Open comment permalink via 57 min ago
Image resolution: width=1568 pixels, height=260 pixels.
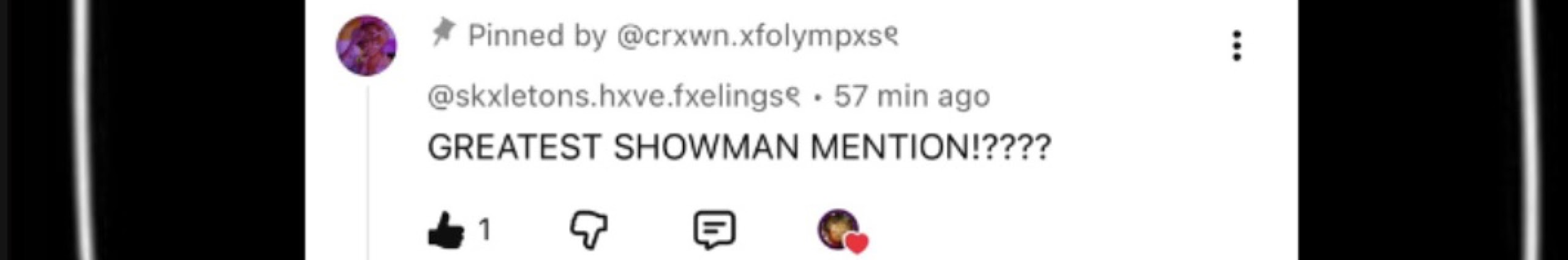point(911,97)
